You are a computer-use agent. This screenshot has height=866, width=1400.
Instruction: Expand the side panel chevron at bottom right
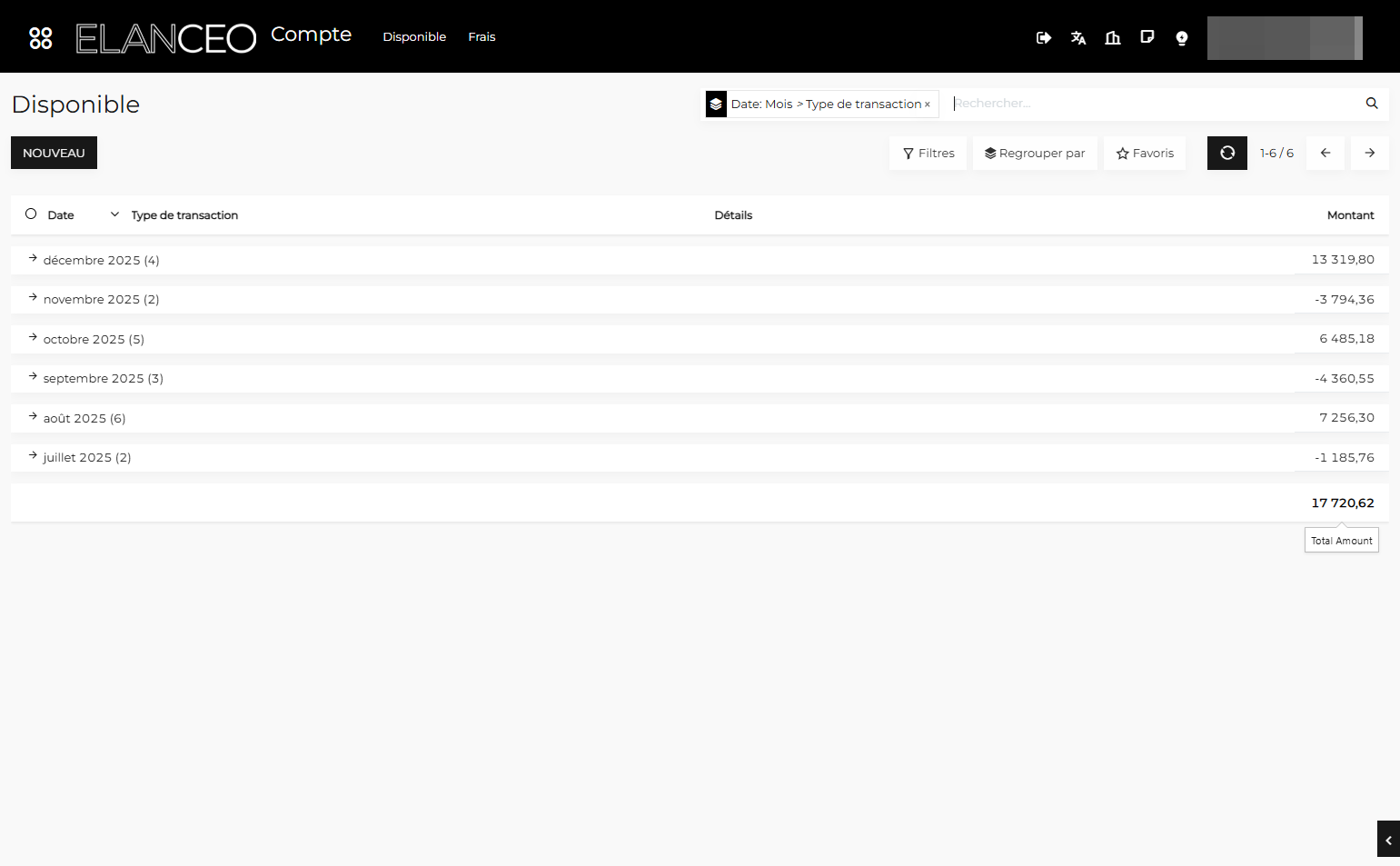[x=1388, y=840]
